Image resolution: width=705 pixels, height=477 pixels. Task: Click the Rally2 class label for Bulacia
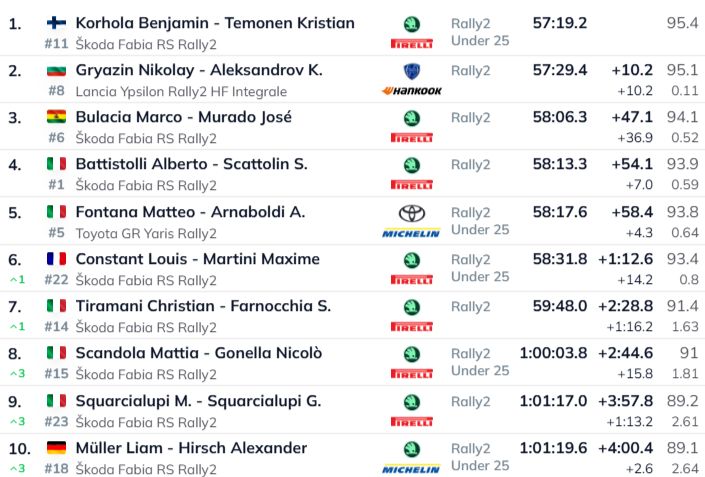pyautogui.click(x=470, y=118)
